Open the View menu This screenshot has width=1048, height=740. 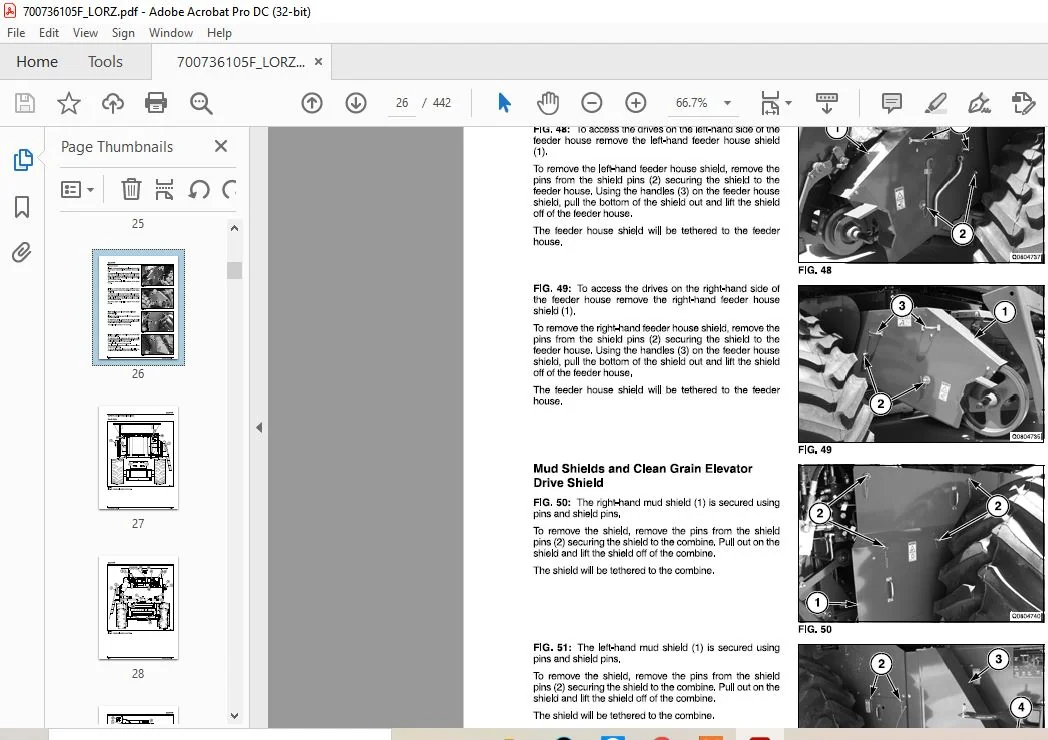tap(85, 33)
